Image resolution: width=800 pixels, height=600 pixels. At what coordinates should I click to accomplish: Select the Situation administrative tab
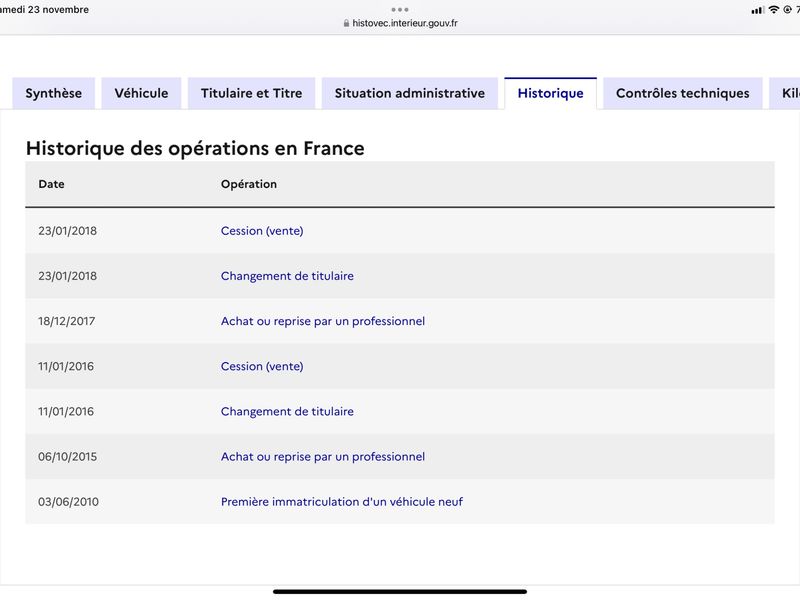pyautogui.click(x=410, y=93)
